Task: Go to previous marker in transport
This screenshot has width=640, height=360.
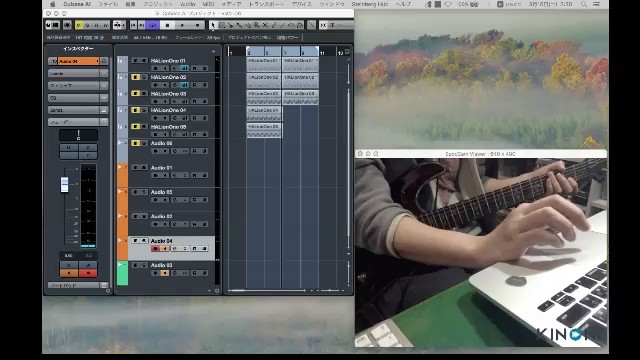Action: 133,25
